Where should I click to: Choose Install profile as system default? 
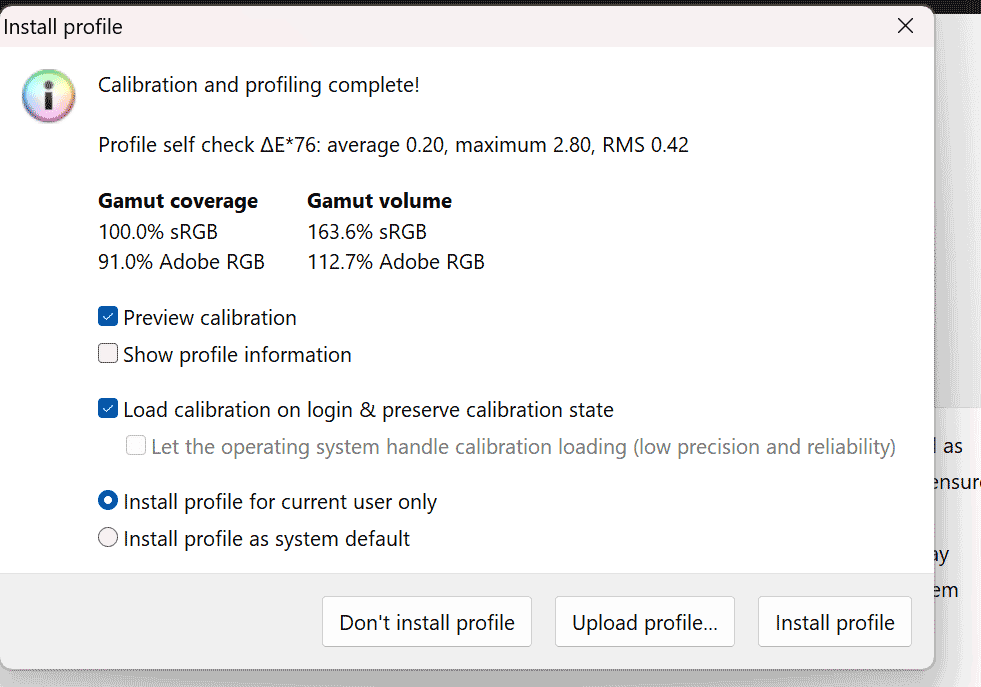tap(108, 538)
